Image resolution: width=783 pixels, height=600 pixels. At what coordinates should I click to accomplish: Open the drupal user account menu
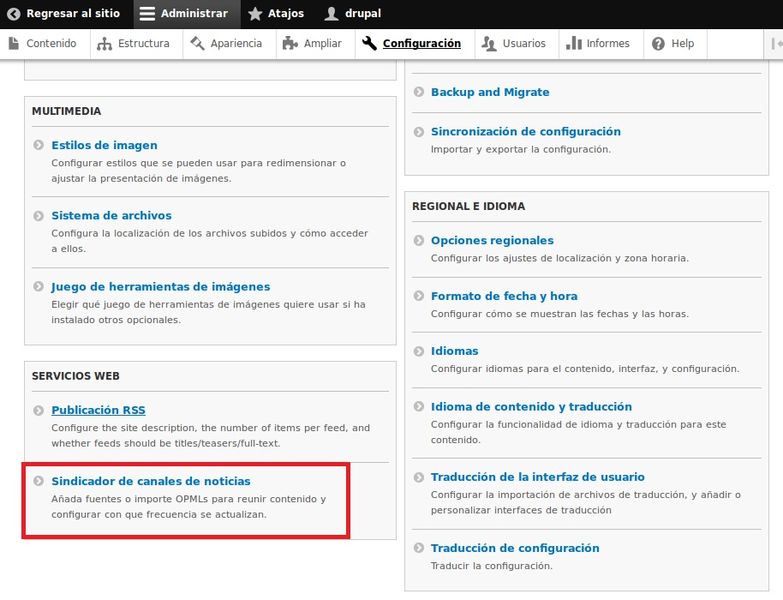point(355,14)
